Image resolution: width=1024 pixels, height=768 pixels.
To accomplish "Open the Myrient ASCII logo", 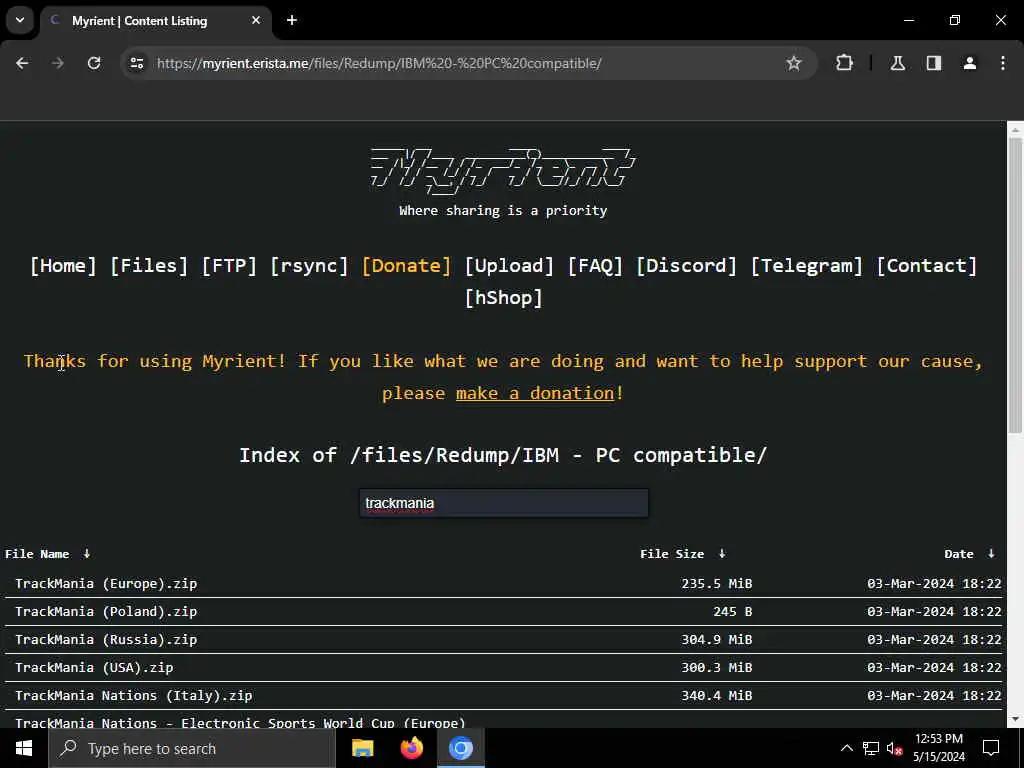I will click(503, 170).
